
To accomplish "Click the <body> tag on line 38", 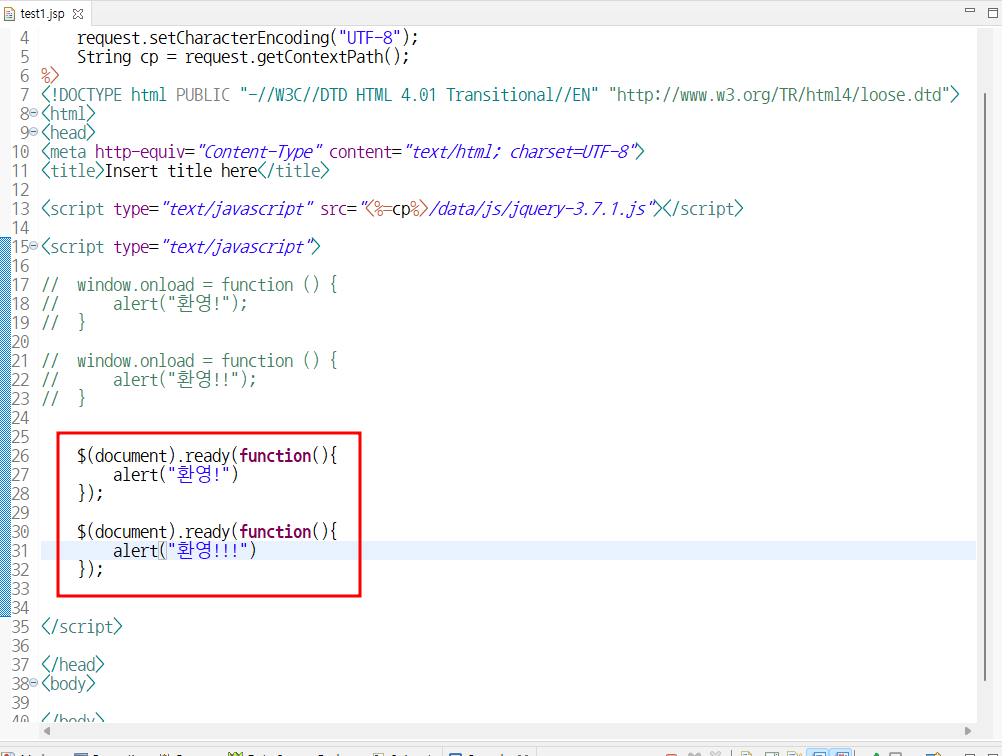I will 68,683.
